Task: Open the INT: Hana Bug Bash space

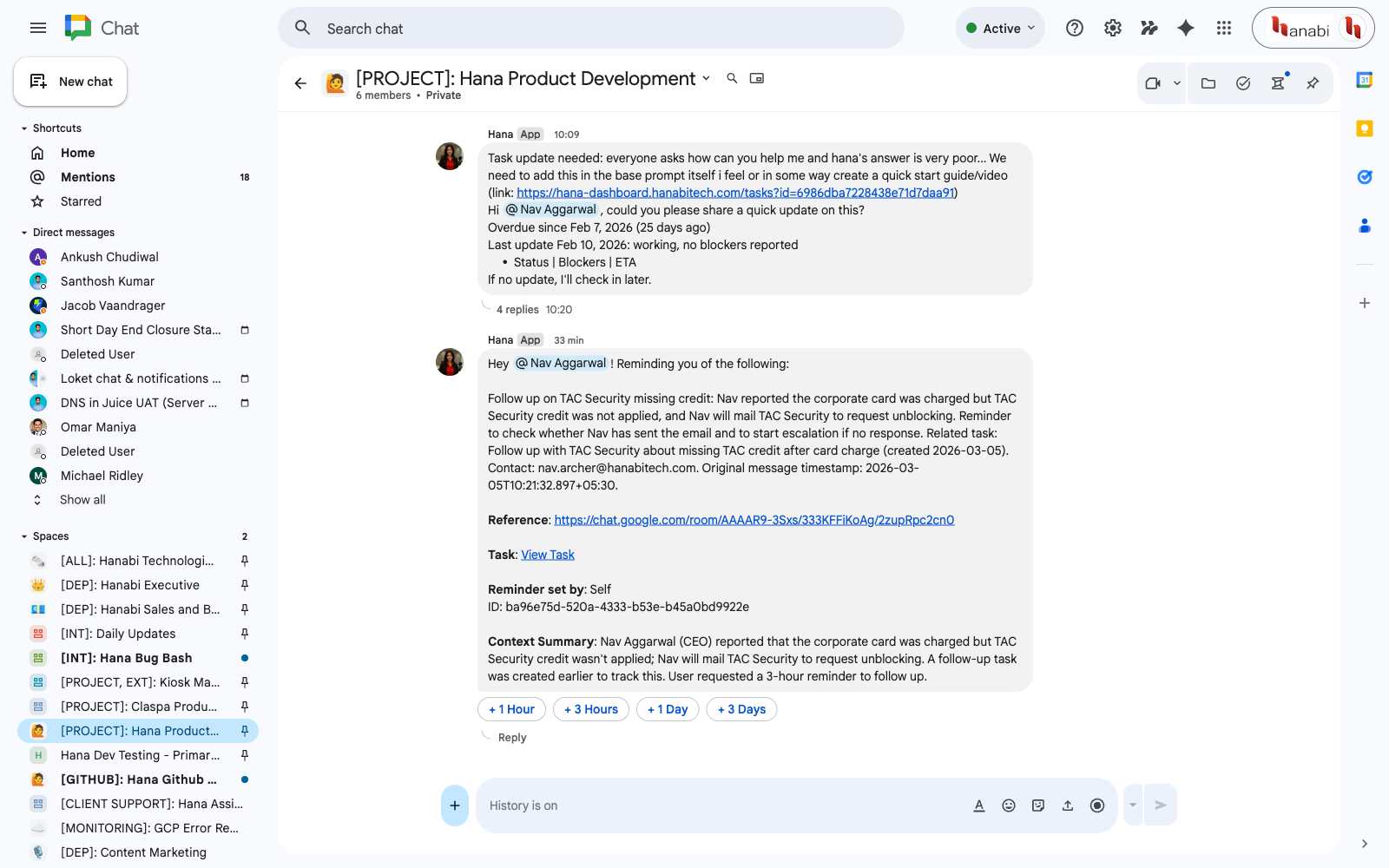Action: tap(126, 658)
